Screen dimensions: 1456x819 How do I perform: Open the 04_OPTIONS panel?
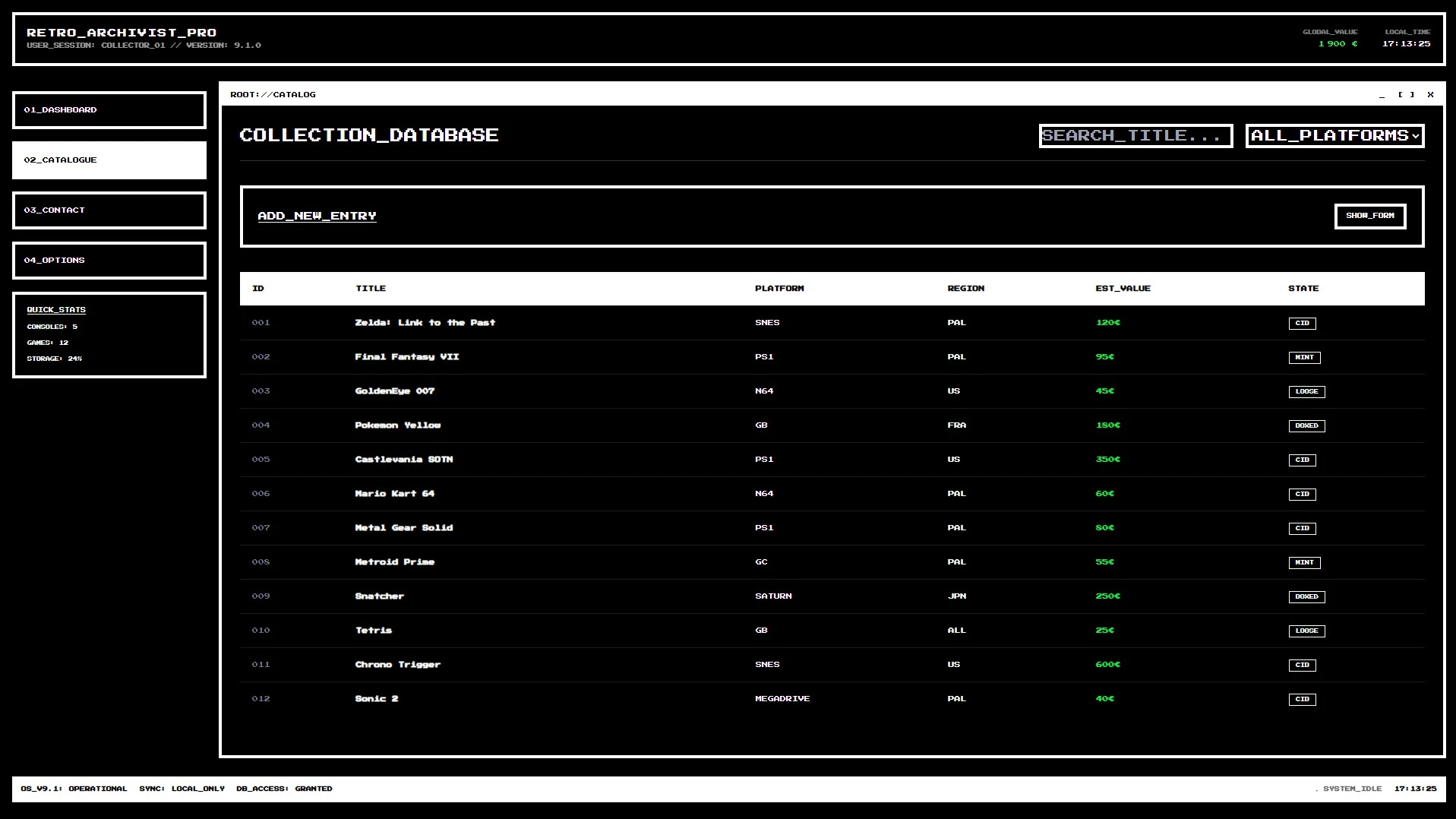pos(109,260)
